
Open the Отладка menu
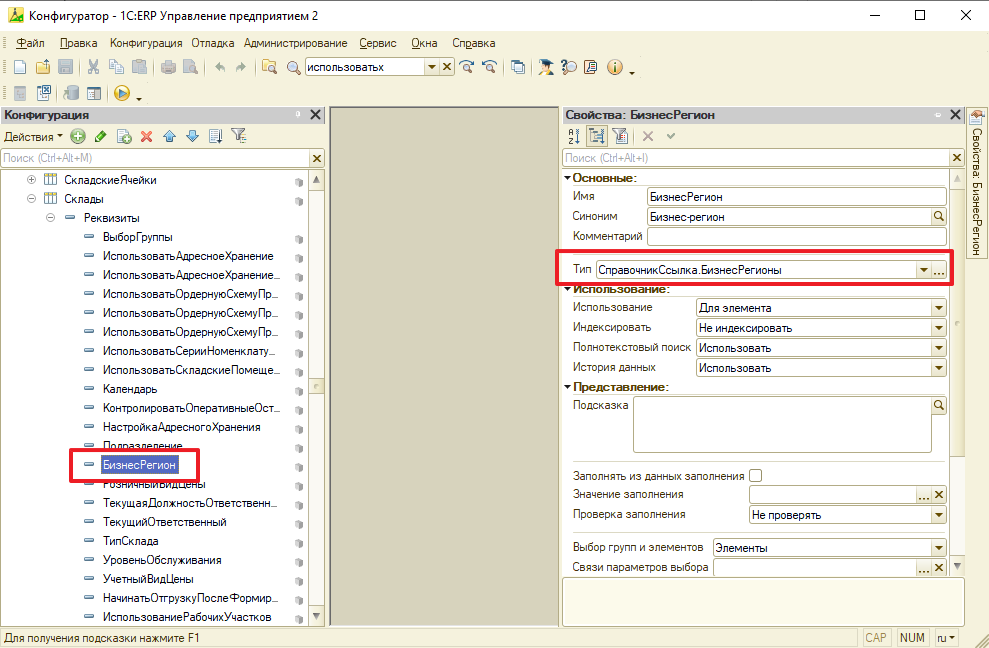tap(213, 43)
